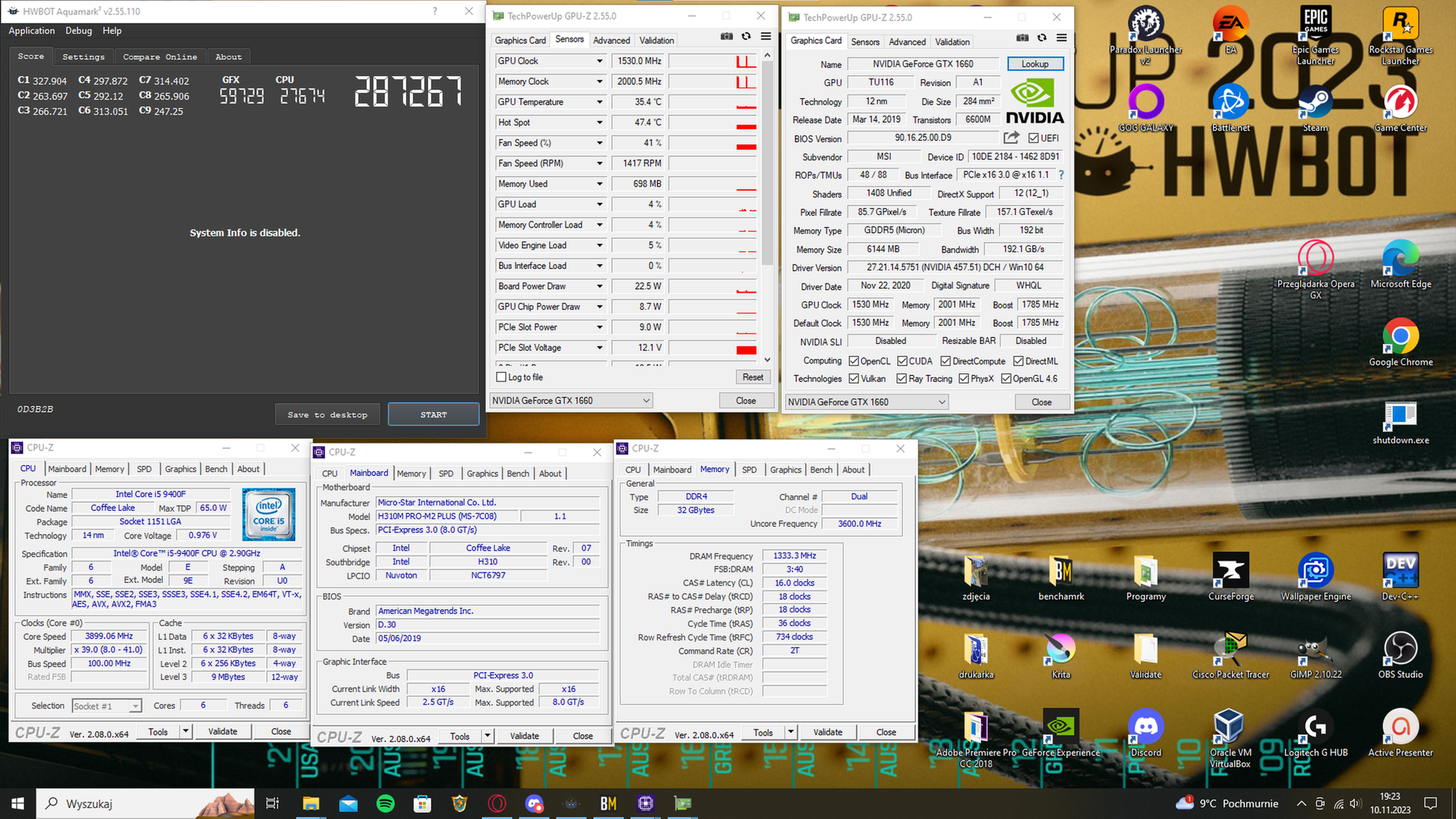The height and width of the screenshot is (819, 1456).
Task: Click Bus Interface question mark icon
Action: pyautogui.click(x=1061, y=174)
